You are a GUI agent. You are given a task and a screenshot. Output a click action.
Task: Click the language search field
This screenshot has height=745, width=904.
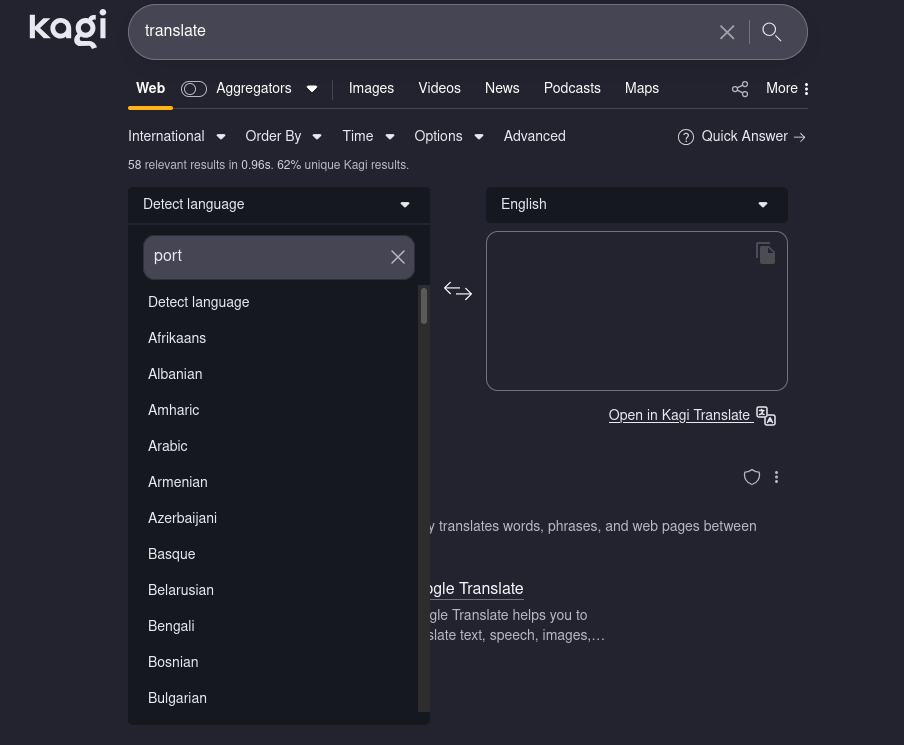tap(265, 257)
